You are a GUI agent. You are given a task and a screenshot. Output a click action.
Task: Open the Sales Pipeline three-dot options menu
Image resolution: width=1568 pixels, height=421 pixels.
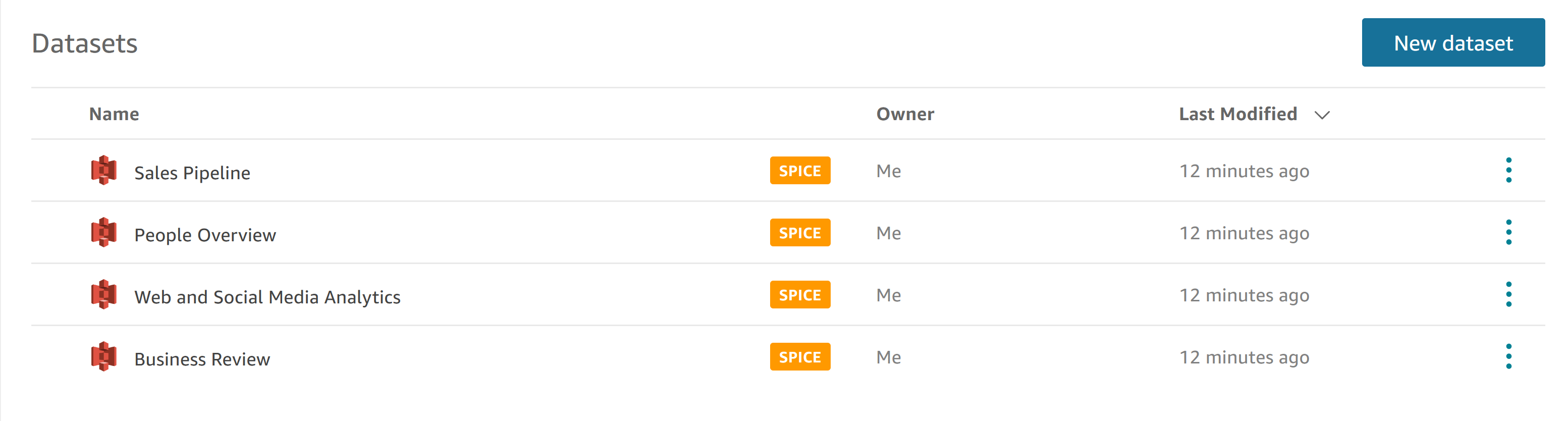coord(1508,171)
